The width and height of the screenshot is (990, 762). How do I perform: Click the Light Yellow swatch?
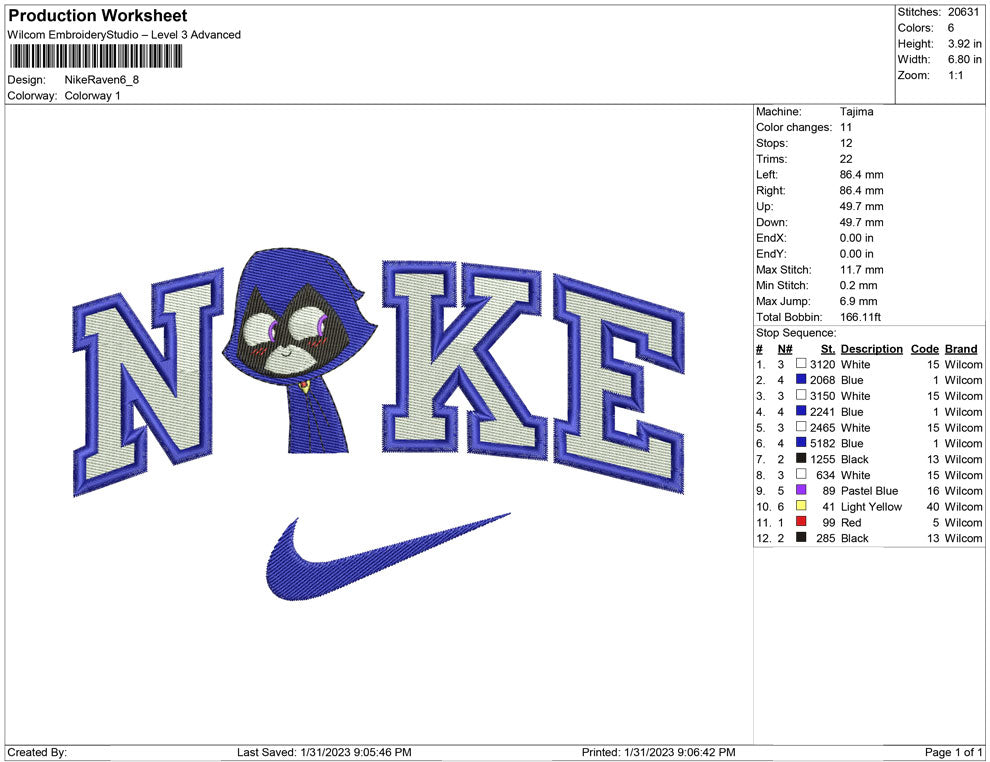tap(801, 506)
